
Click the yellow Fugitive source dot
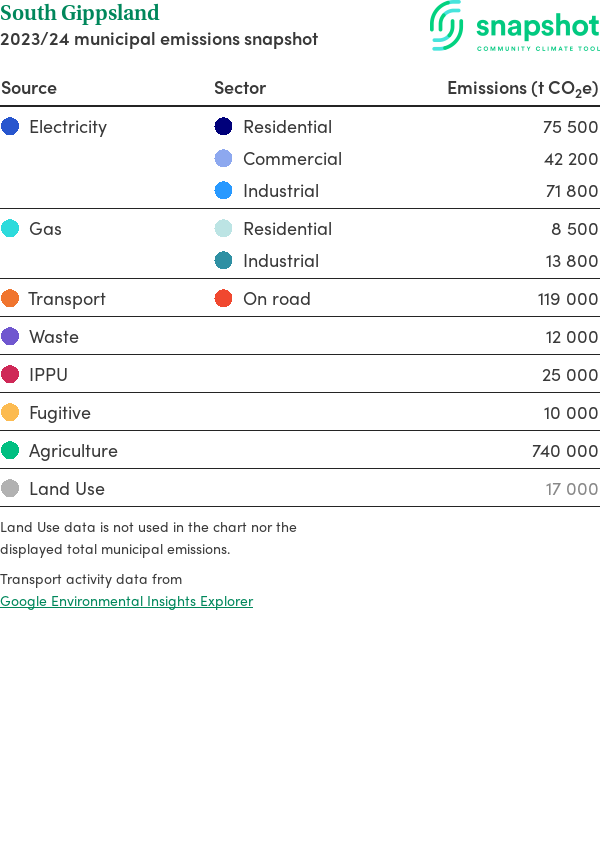coord(10,413)
